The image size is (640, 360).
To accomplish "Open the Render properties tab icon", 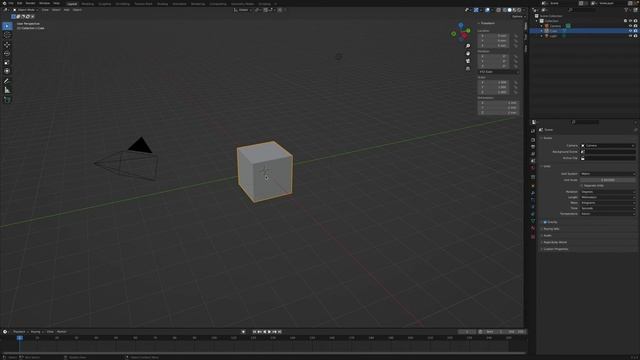I will pyautogui.click(x=533, y=140).
